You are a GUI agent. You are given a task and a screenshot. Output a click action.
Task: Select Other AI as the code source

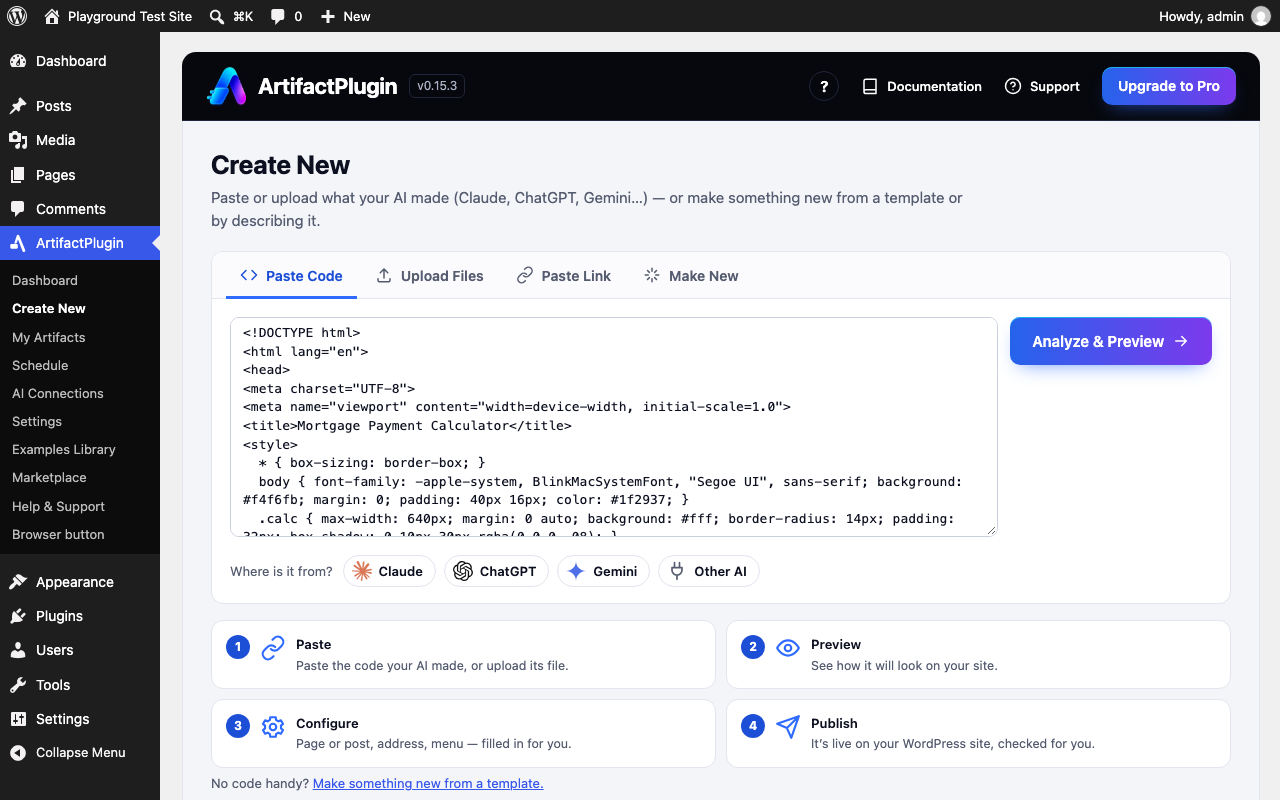tap(709, 571)
